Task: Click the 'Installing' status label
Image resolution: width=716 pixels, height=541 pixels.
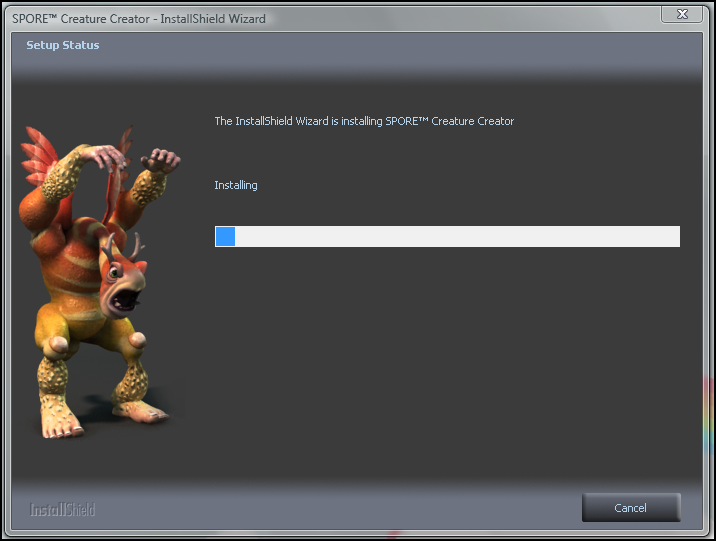Action: [x=236, y=185]
